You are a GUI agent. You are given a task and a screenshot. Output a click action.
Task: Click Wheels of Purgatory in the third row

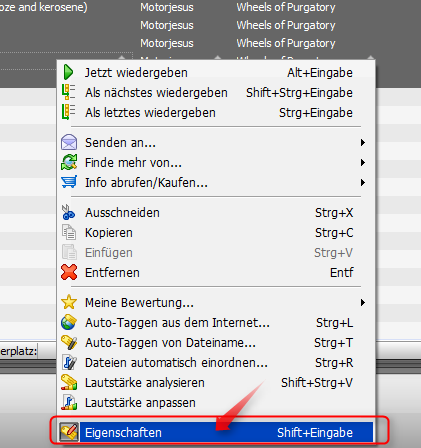click(x=286, y=43)
